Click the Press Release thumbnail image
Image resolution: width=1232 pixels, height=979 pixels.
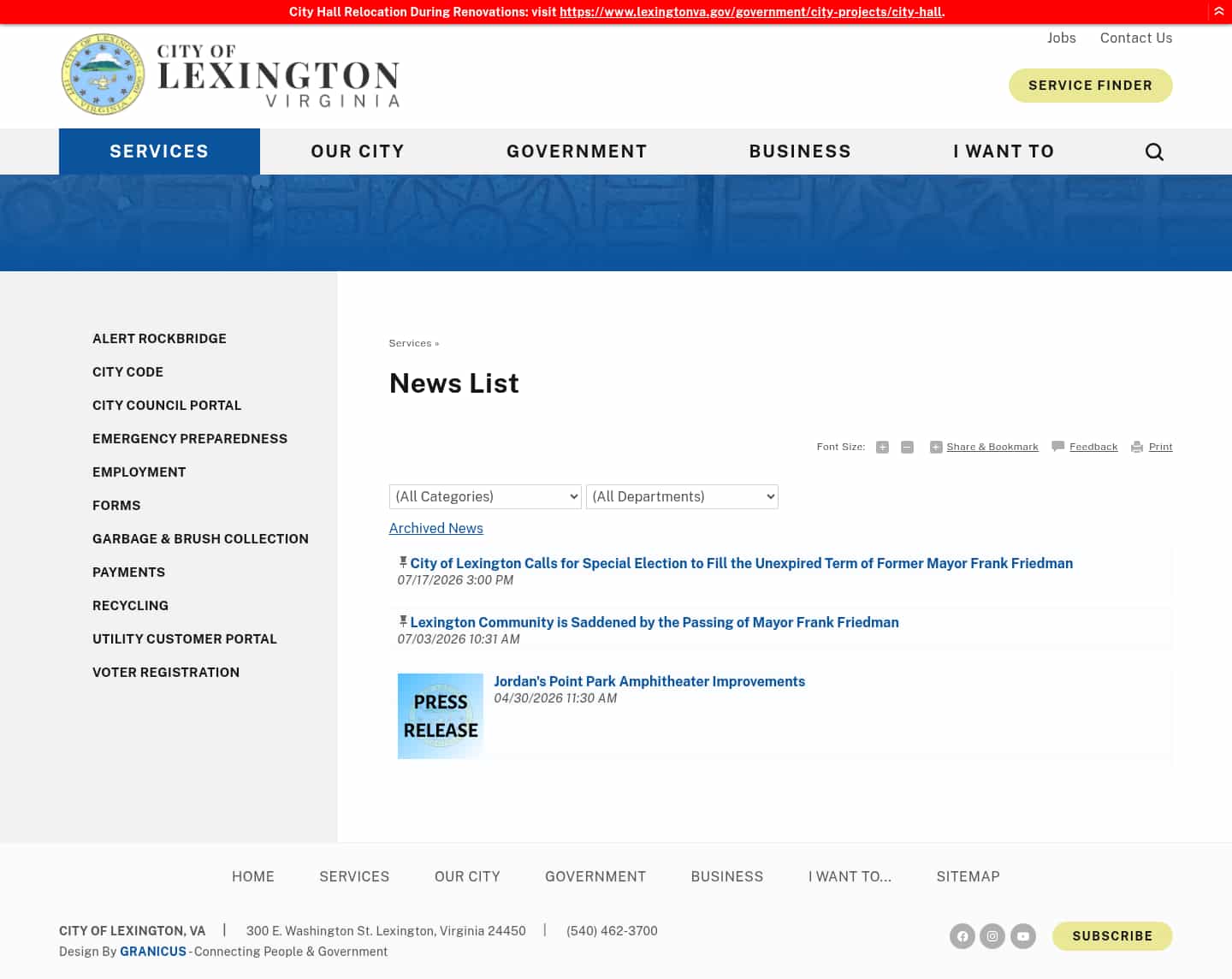[x=441, y=715]
